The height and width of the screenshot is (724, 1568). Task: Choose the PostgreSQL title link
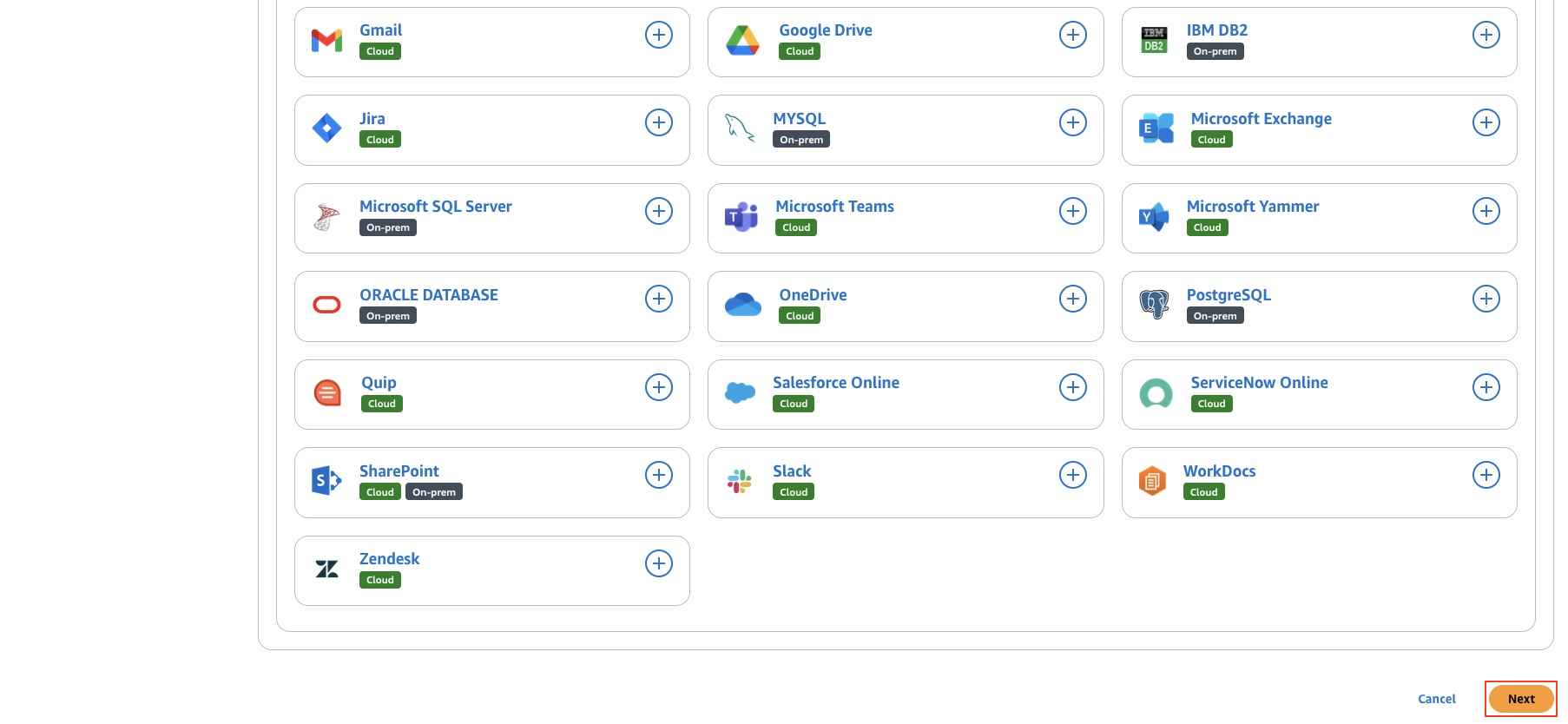pos(1229,295)
